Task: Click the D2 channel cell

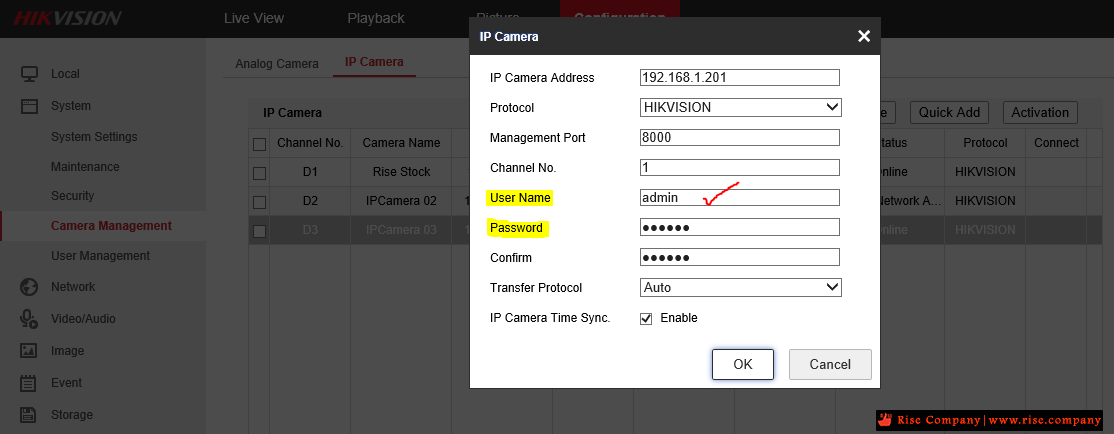Action: tap(310, 201)
